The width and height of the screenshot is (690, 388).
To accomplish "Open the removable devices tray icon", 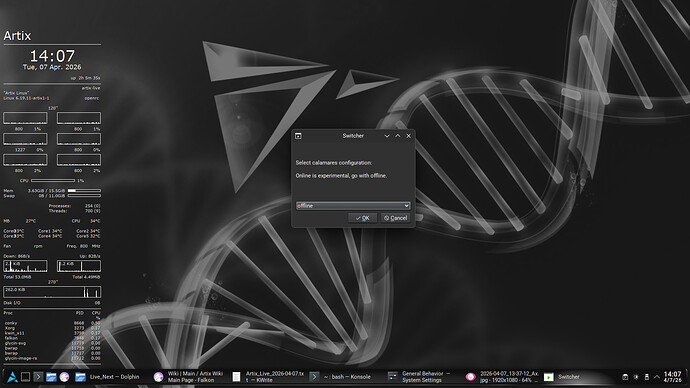I will (646, 377).
